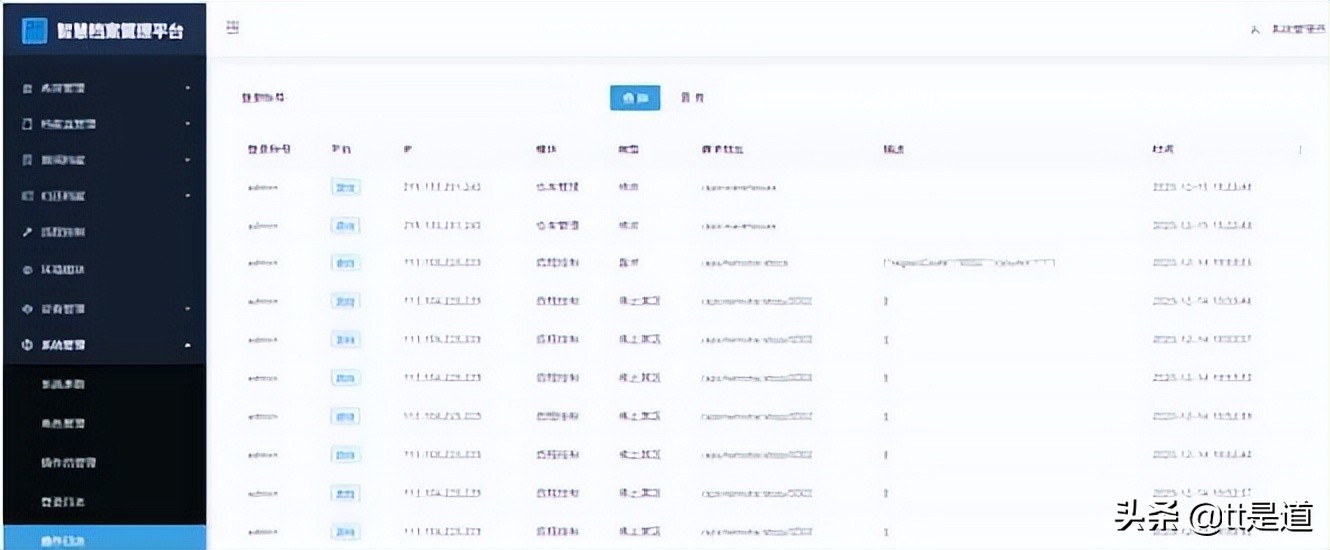This screenshot has width=1330, height=550.
Task: Open the column settings dots in the table header
Action: point(1300,149)
